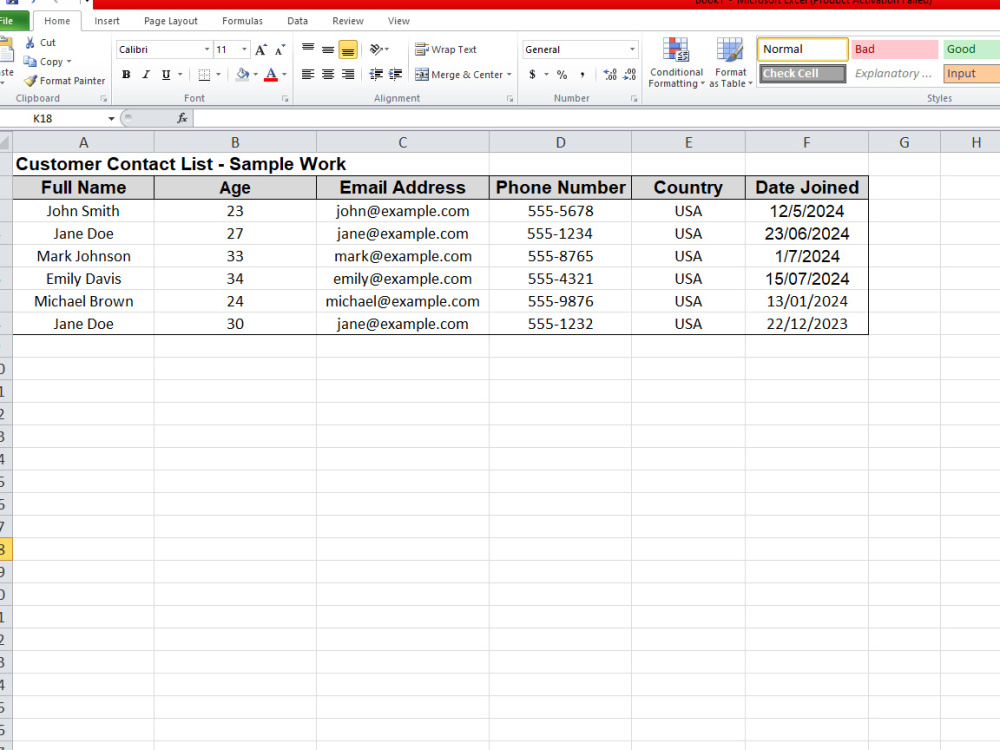Image resolution: width=1000 pixels, height=750 pixels.
Task: Switch to the Formulas tab
Action: click(x=242, y=21)
